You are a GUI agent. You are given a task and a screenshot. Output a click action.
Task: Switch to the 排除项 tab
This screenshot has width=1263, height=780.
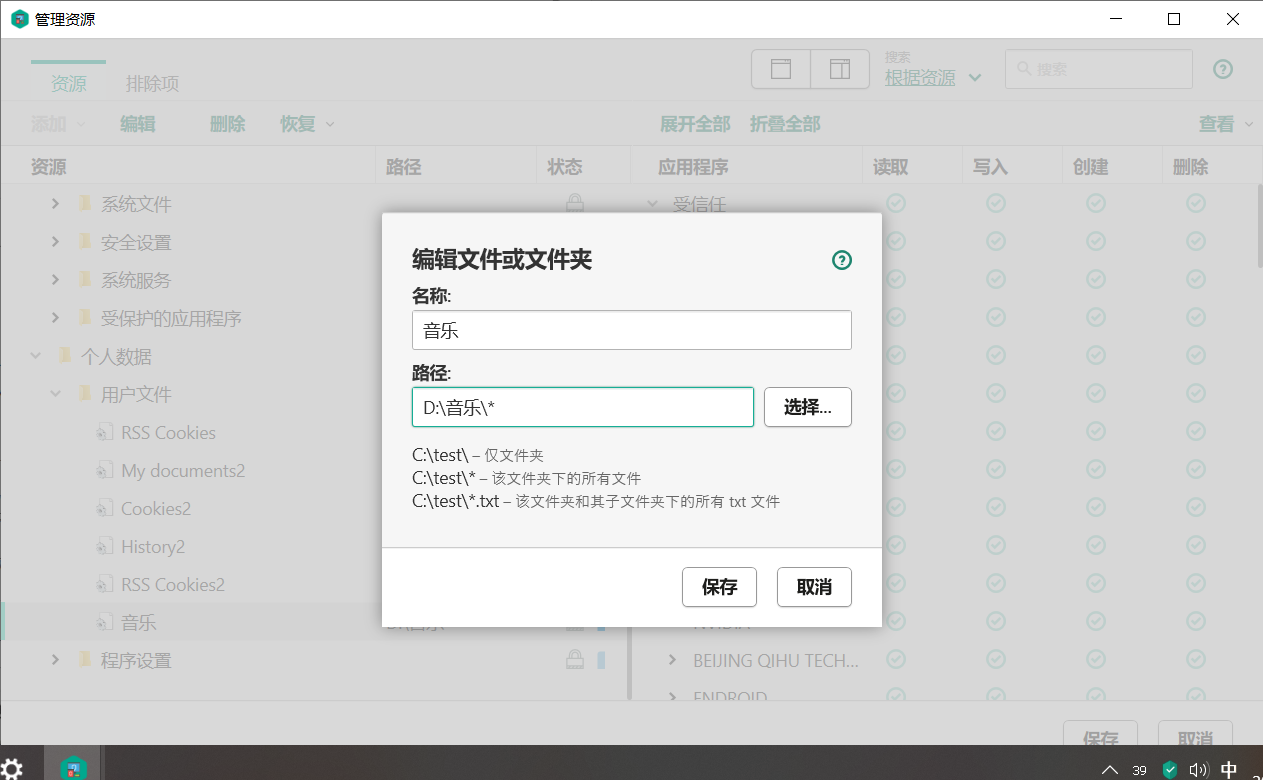152,83
